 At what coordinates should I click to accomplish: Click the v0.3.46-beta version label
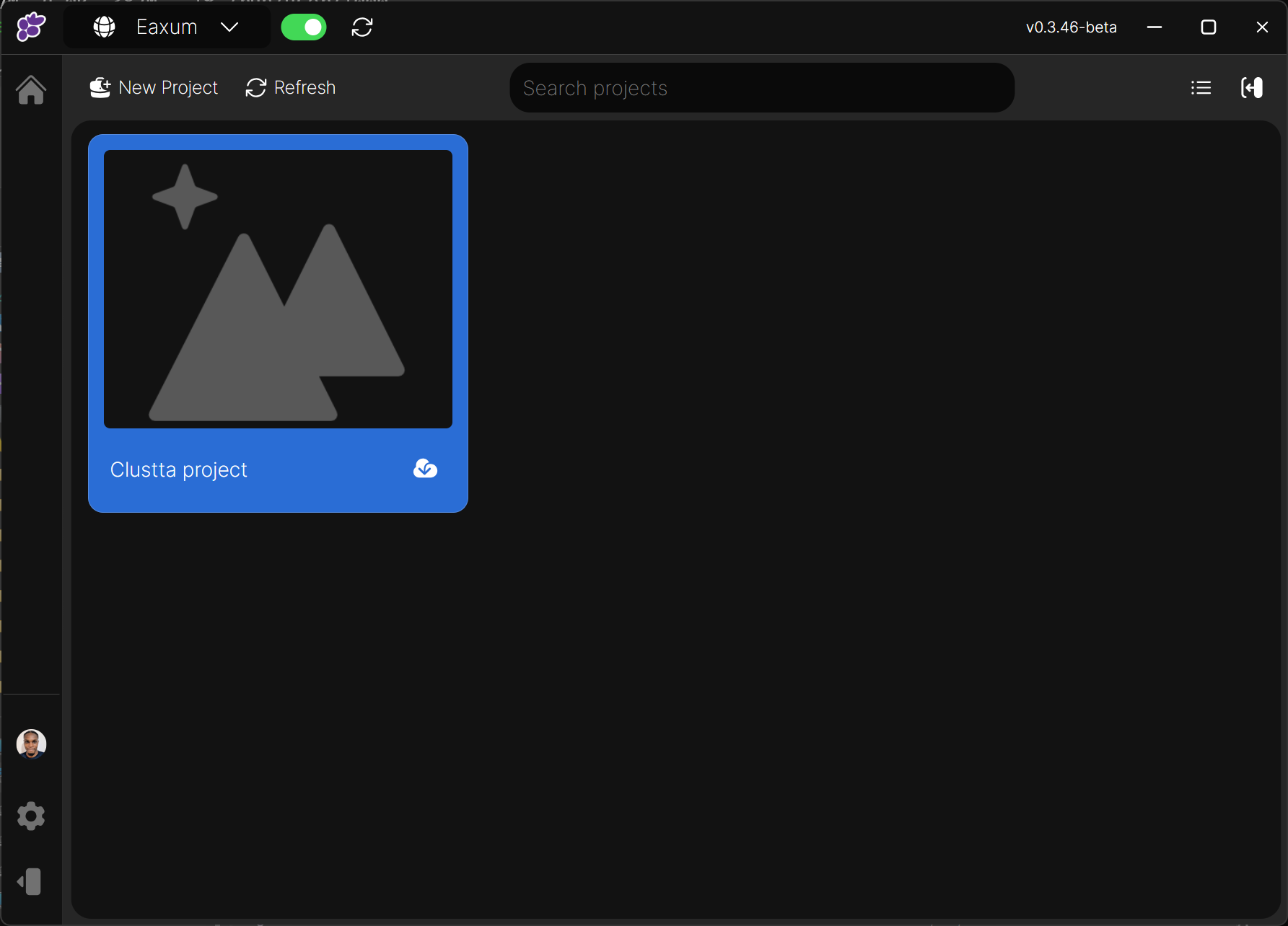[1072, 27]
